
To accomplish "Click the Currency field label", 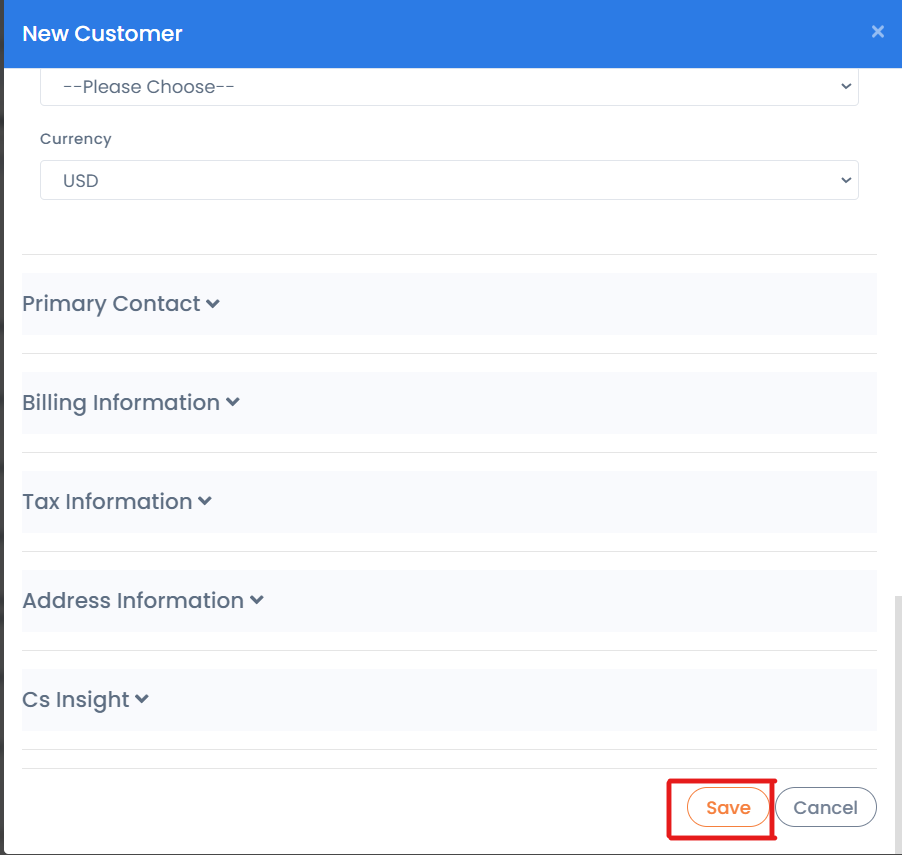I will coord(75,139).
